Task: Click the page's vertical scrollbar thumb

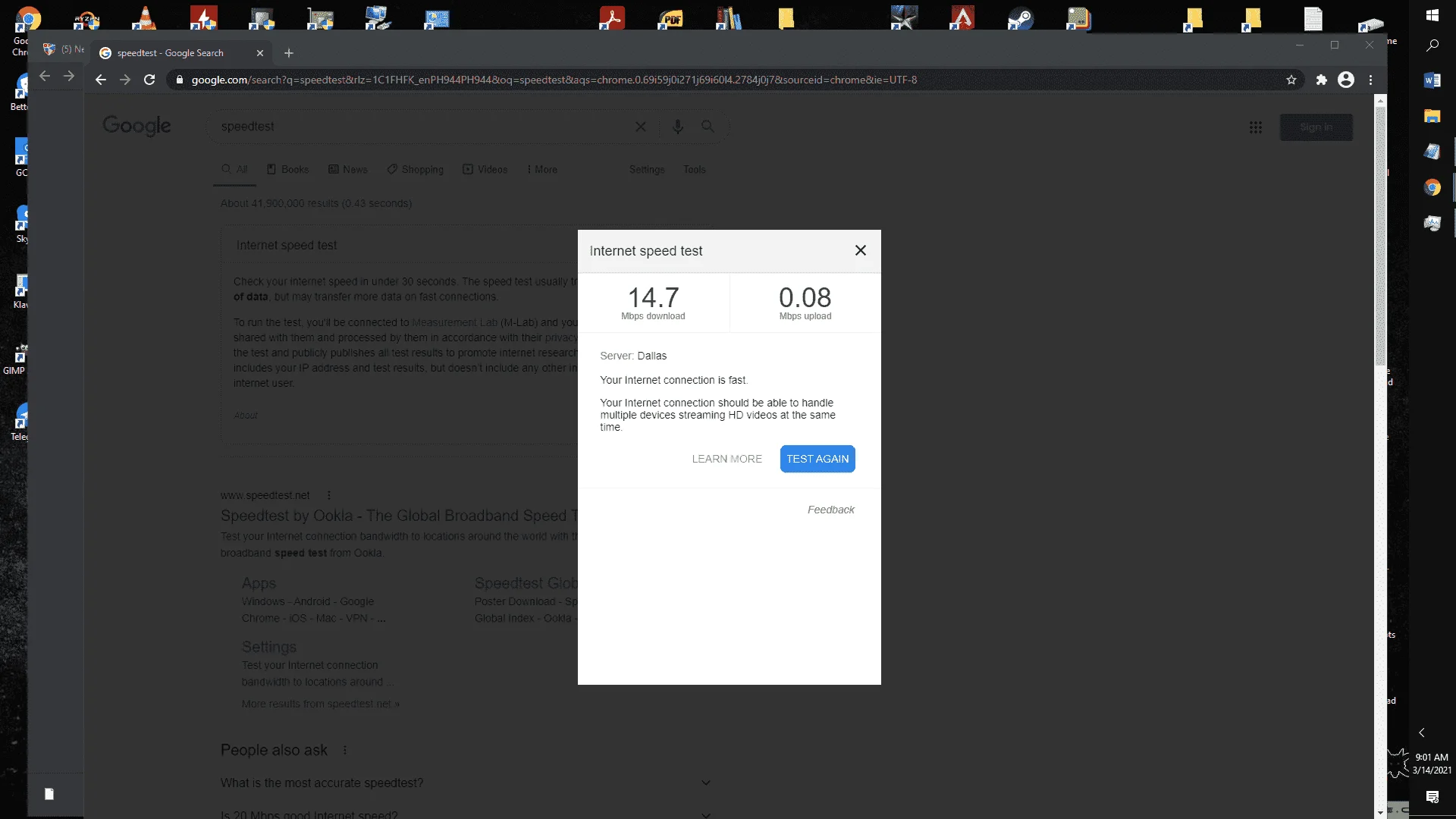Action: [x=1380, y=235]
